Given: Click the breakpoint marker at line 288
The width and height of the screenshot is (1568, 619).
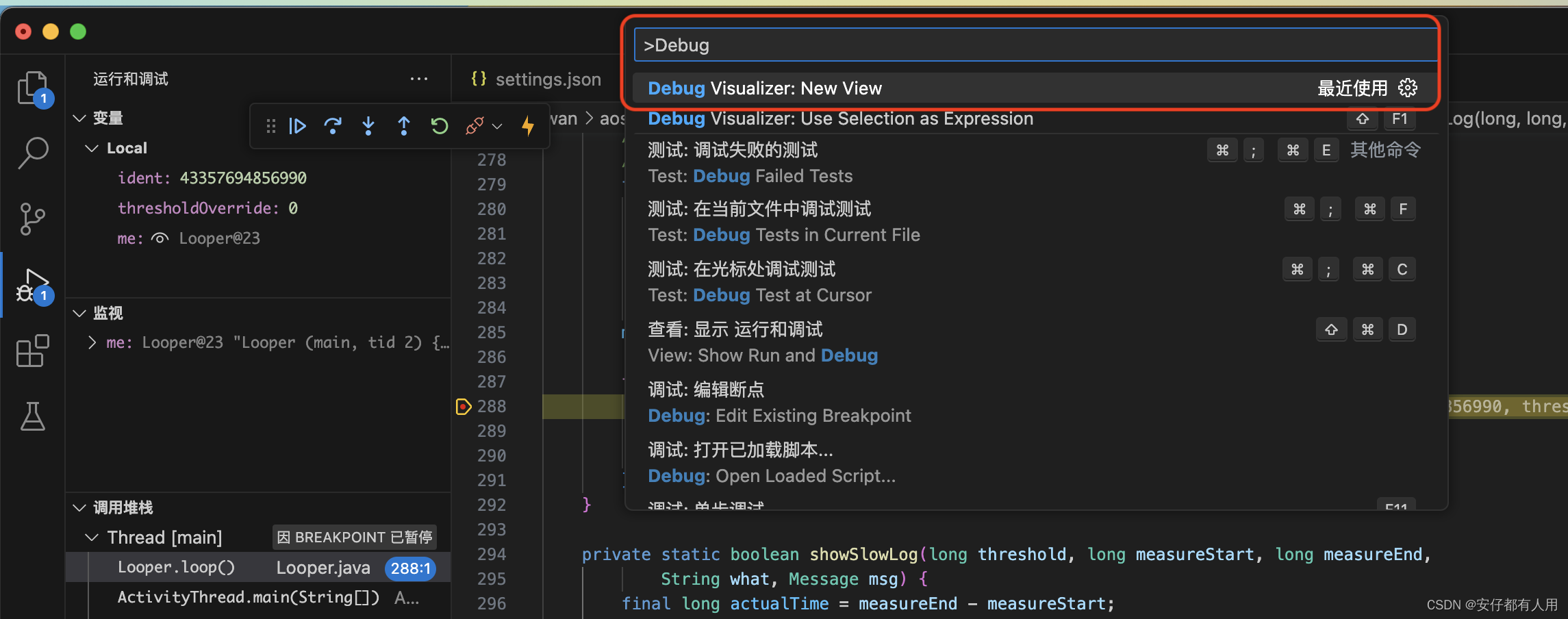Looking at the screenshot, I should coord(464,407).
